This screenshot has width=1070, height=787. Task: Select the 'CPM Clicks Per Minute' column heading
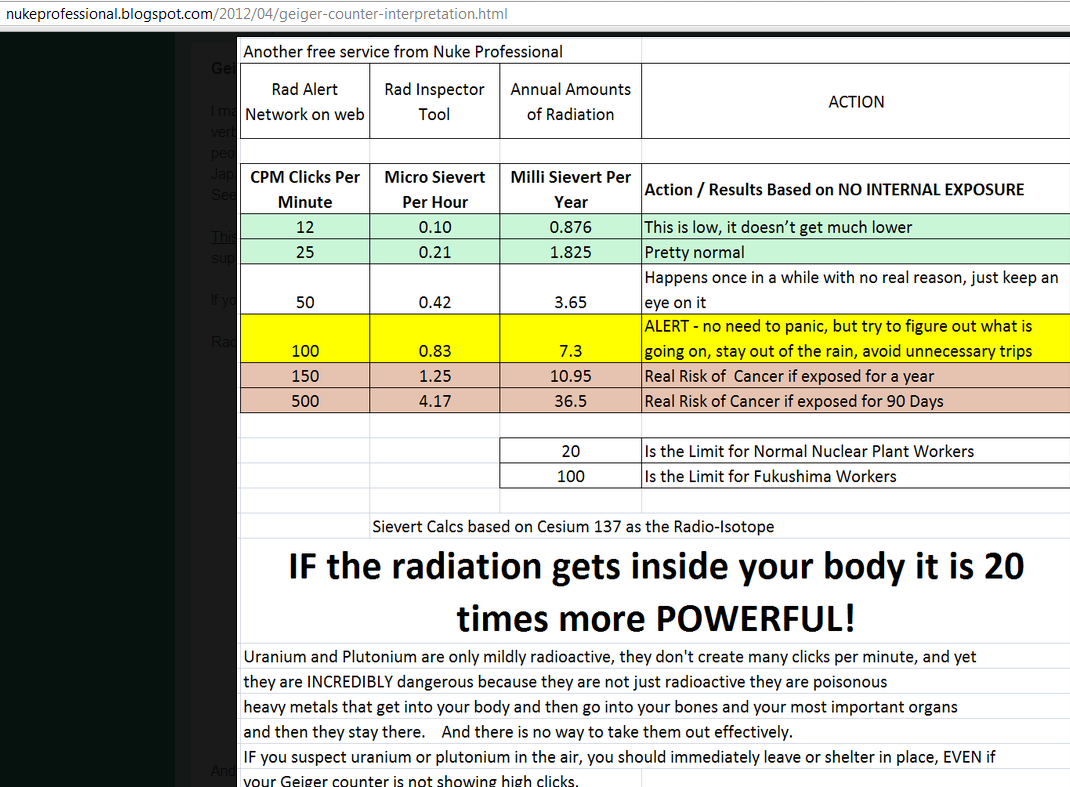(x=305, y=189)
